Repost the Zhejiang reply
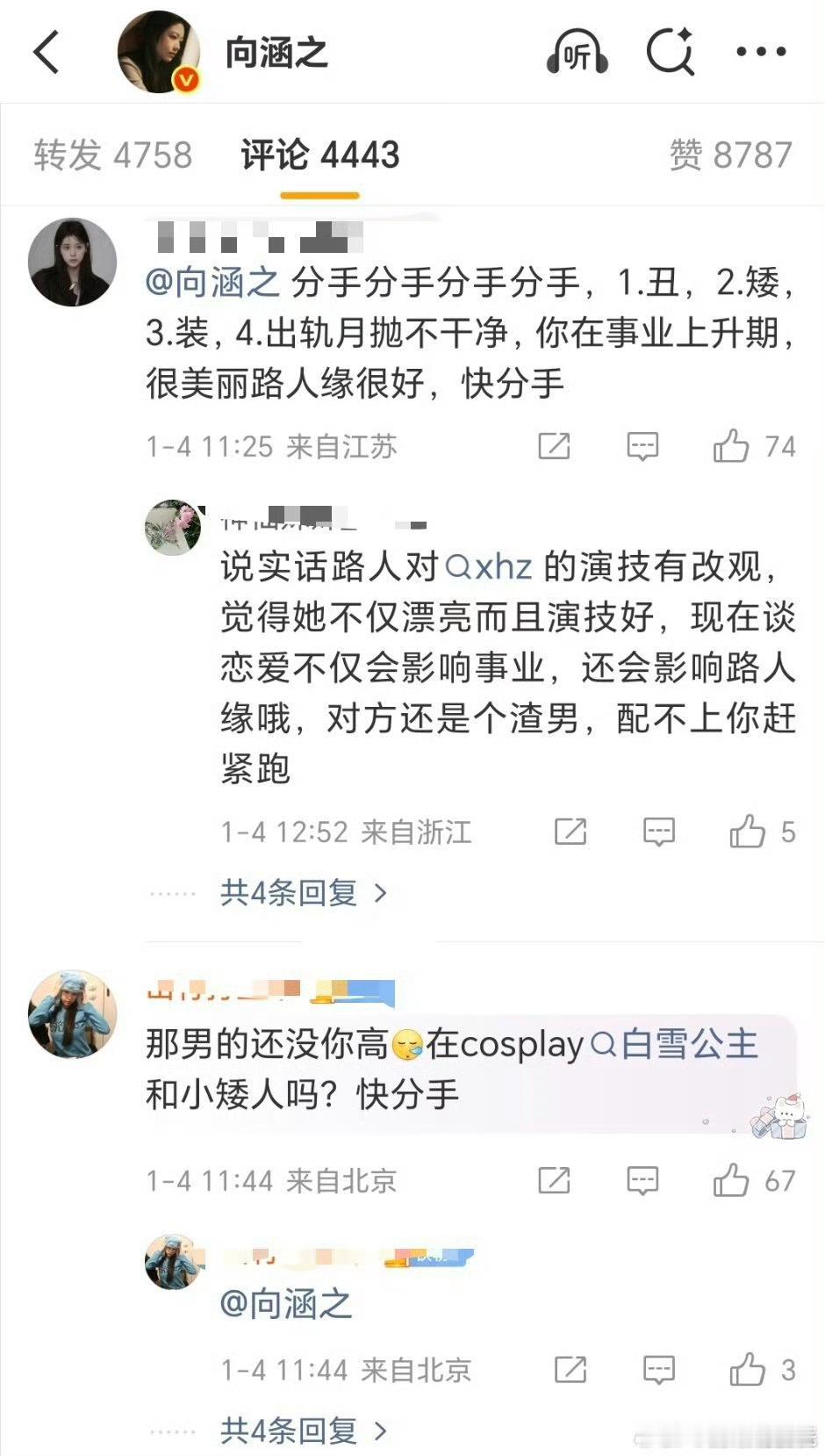The width and height of the screenshot is (825, 1456). pos(570,832)
